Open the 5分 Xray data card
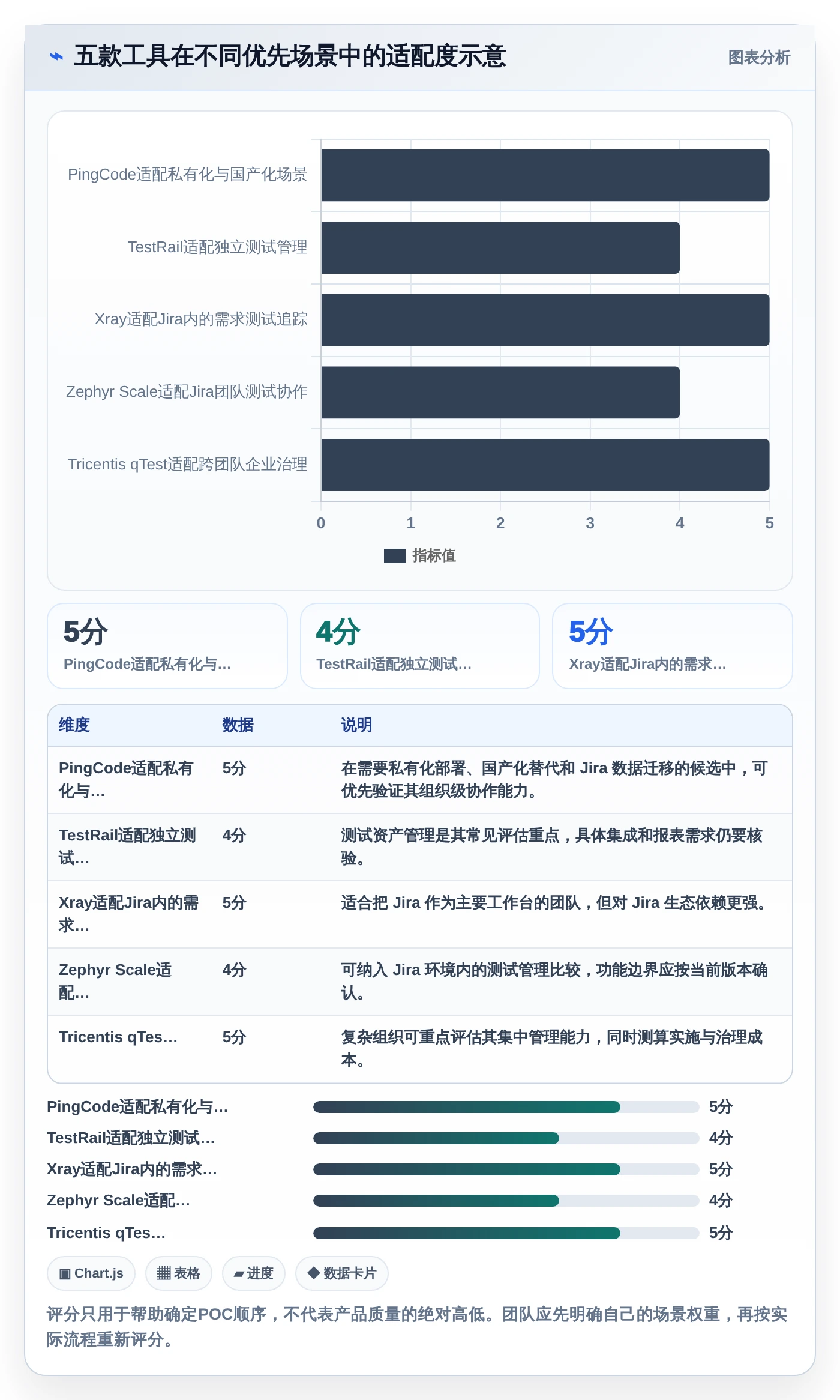The image size is (840, 1400). tap(673, 646)
